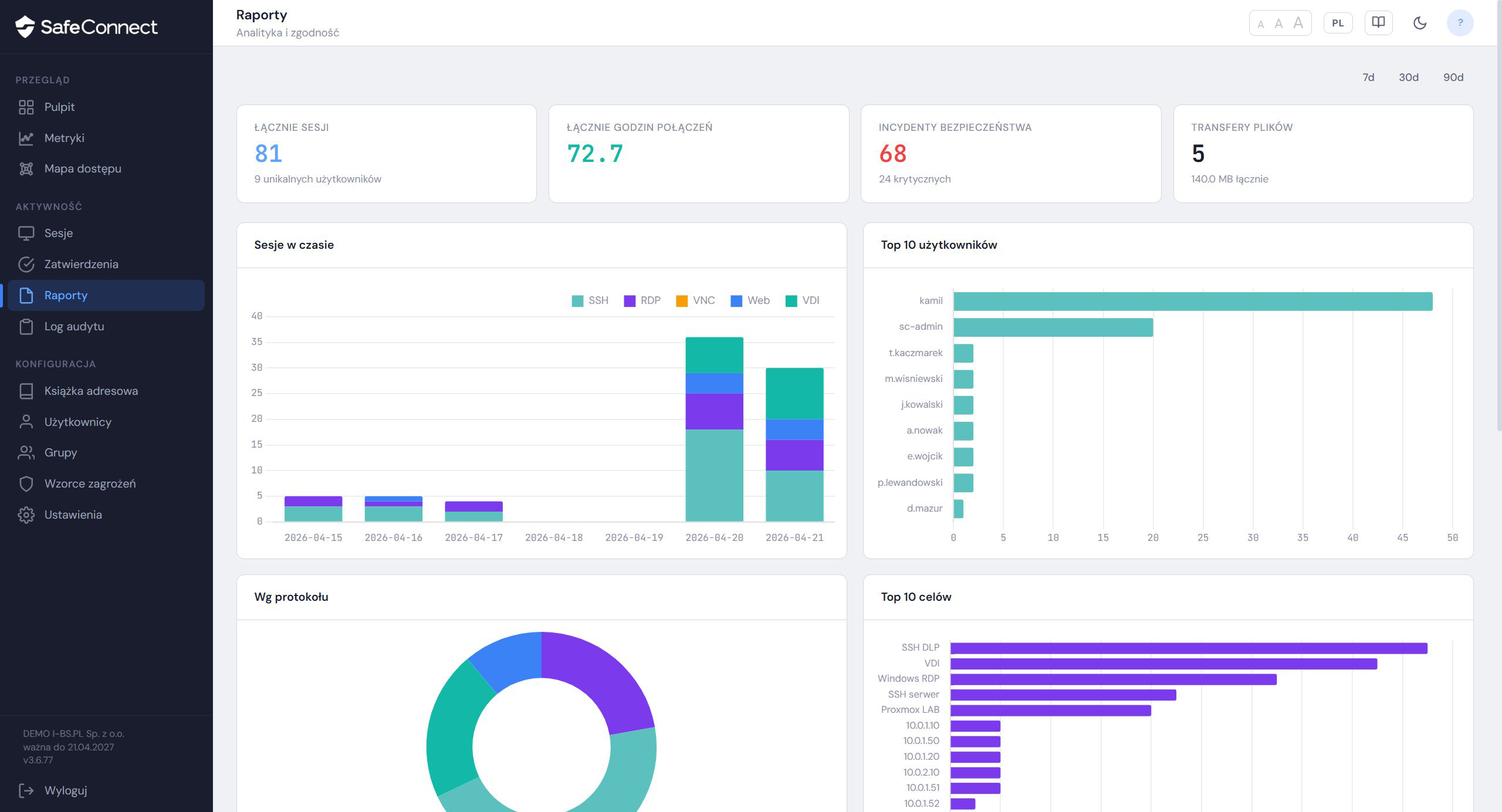
Task: Open Ustawienia settings
Action: click(106, 515)
